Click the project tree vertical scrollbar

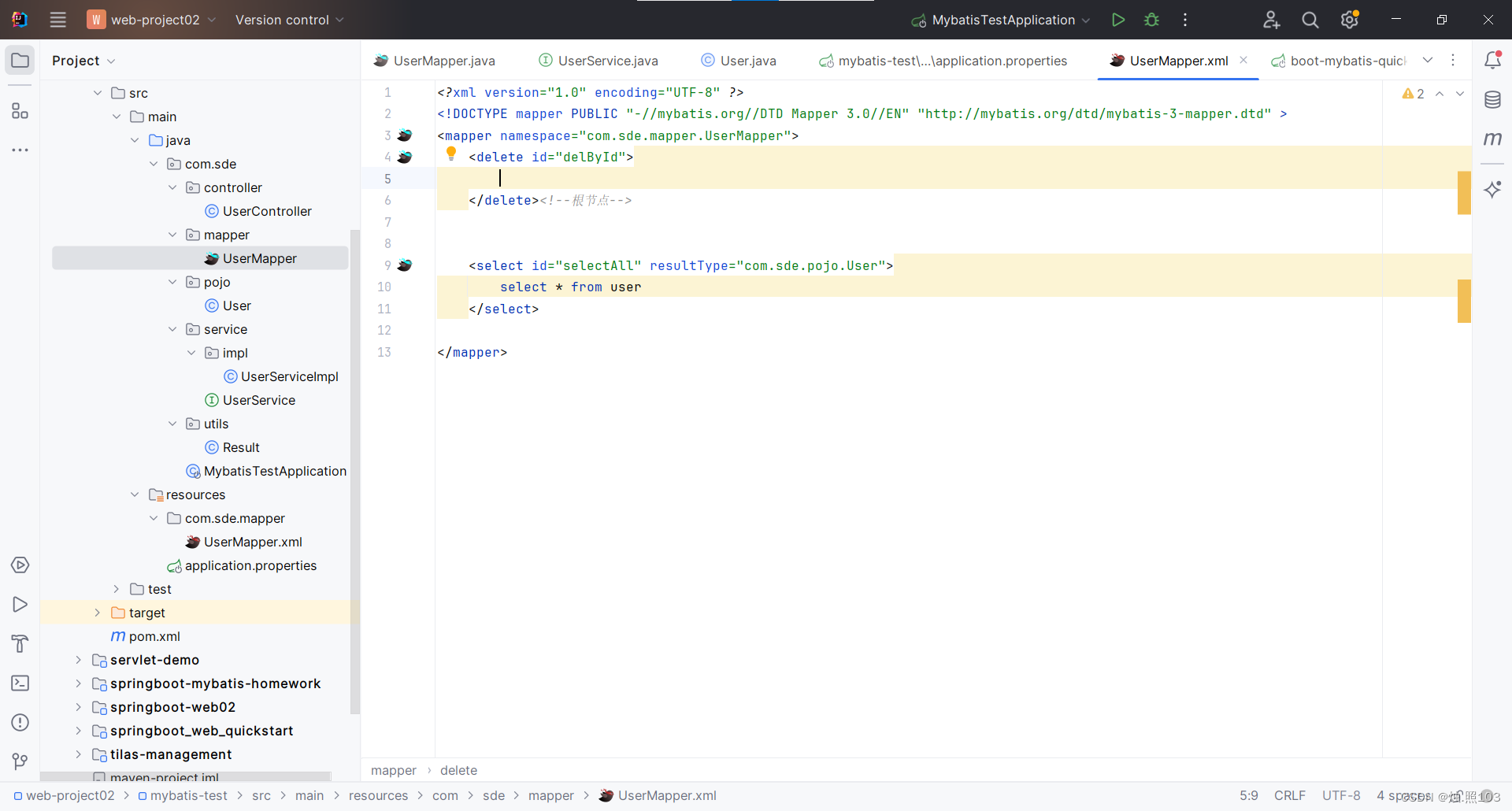coord(354,472)
